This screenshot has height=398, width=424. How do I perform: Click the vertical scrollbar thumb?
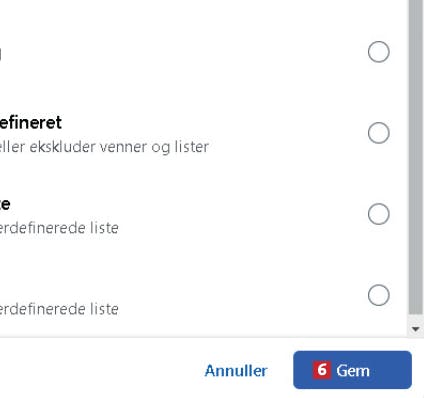tap(416, 157)
